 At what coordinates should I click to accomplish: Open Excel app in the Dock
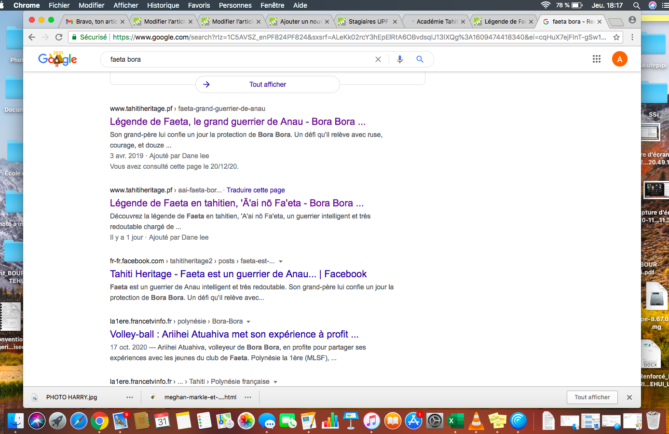(455, 421)
